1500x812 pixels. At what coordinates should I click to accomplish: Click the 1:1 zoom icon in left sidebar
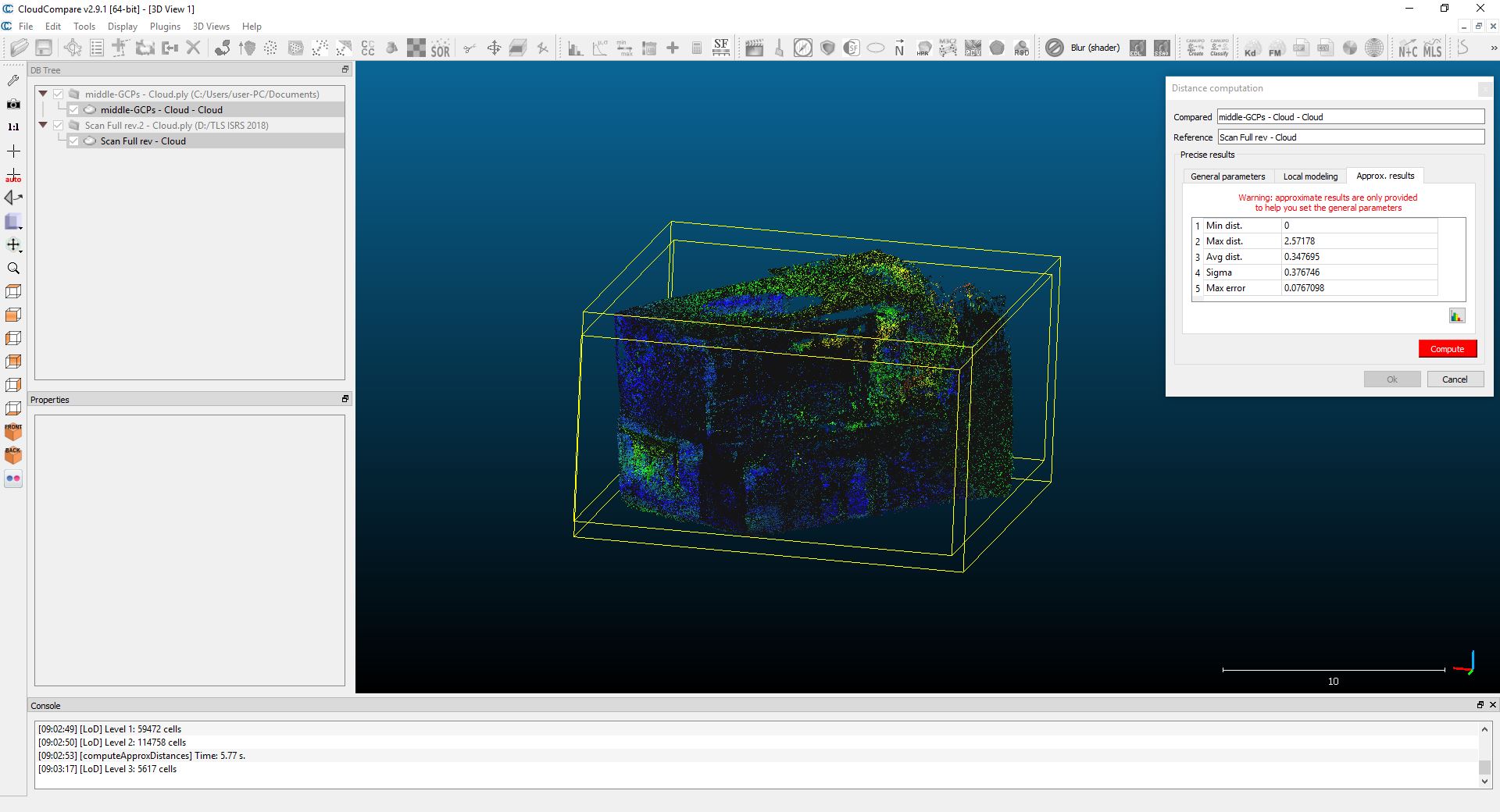13,127
